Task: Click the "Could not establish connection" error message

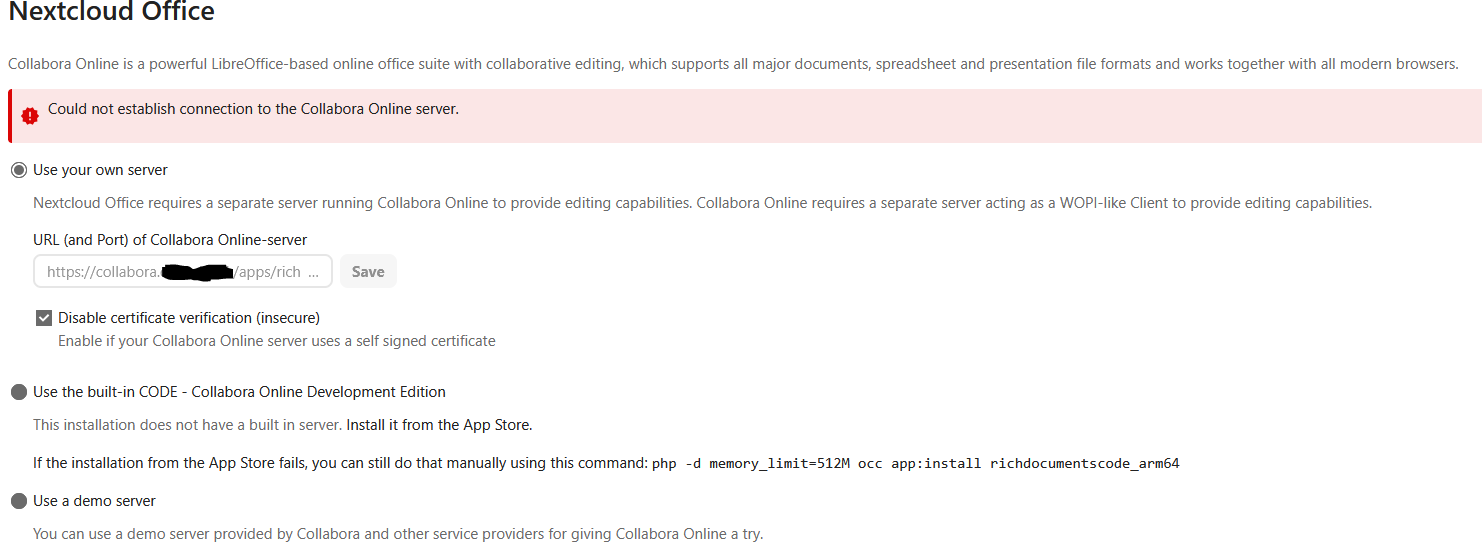Action: click(253, 109)
